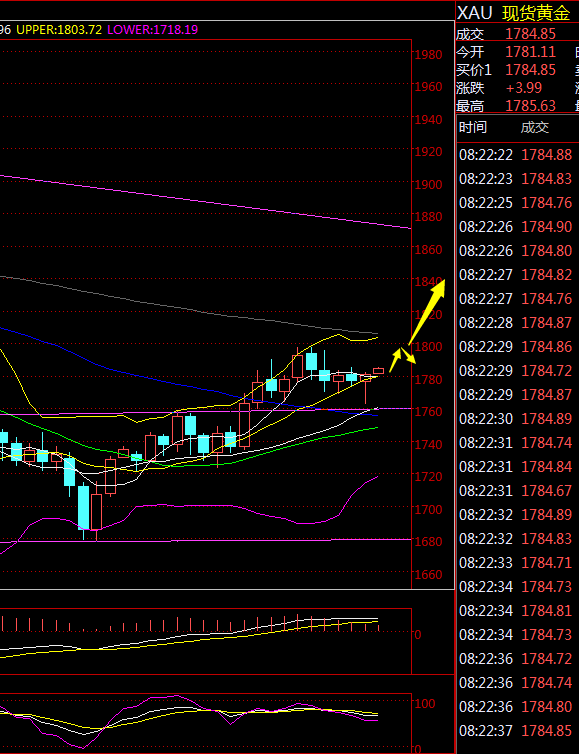Click the 1760 price axis label
579x754 pixels.
(428, 412)
